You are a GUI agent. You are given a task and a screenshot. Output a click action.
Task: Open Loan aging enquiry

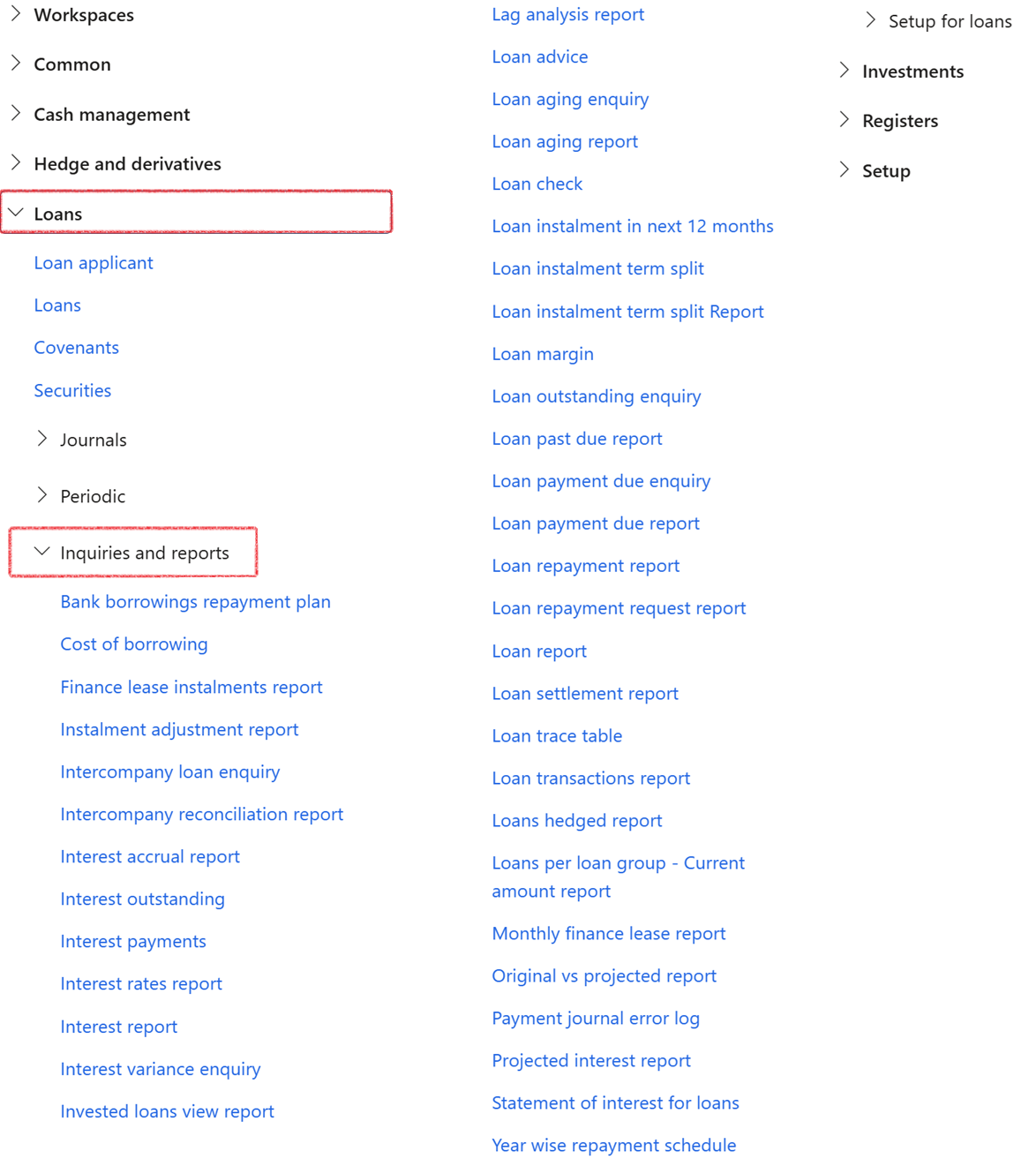click(x=570, y=99)
